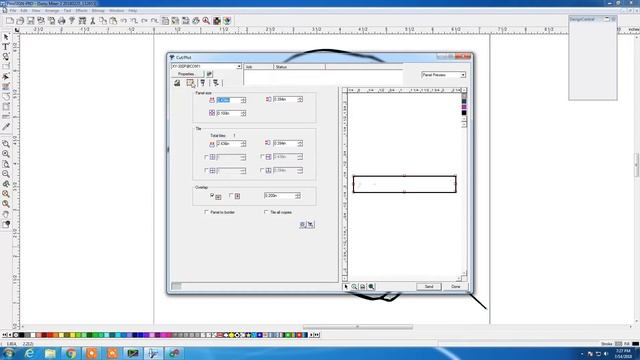Image resolution: width=640 pixels, height=360 pixels.
Task: Click the magnifier icon in main toolbar
Action: (x=206, y=20)
